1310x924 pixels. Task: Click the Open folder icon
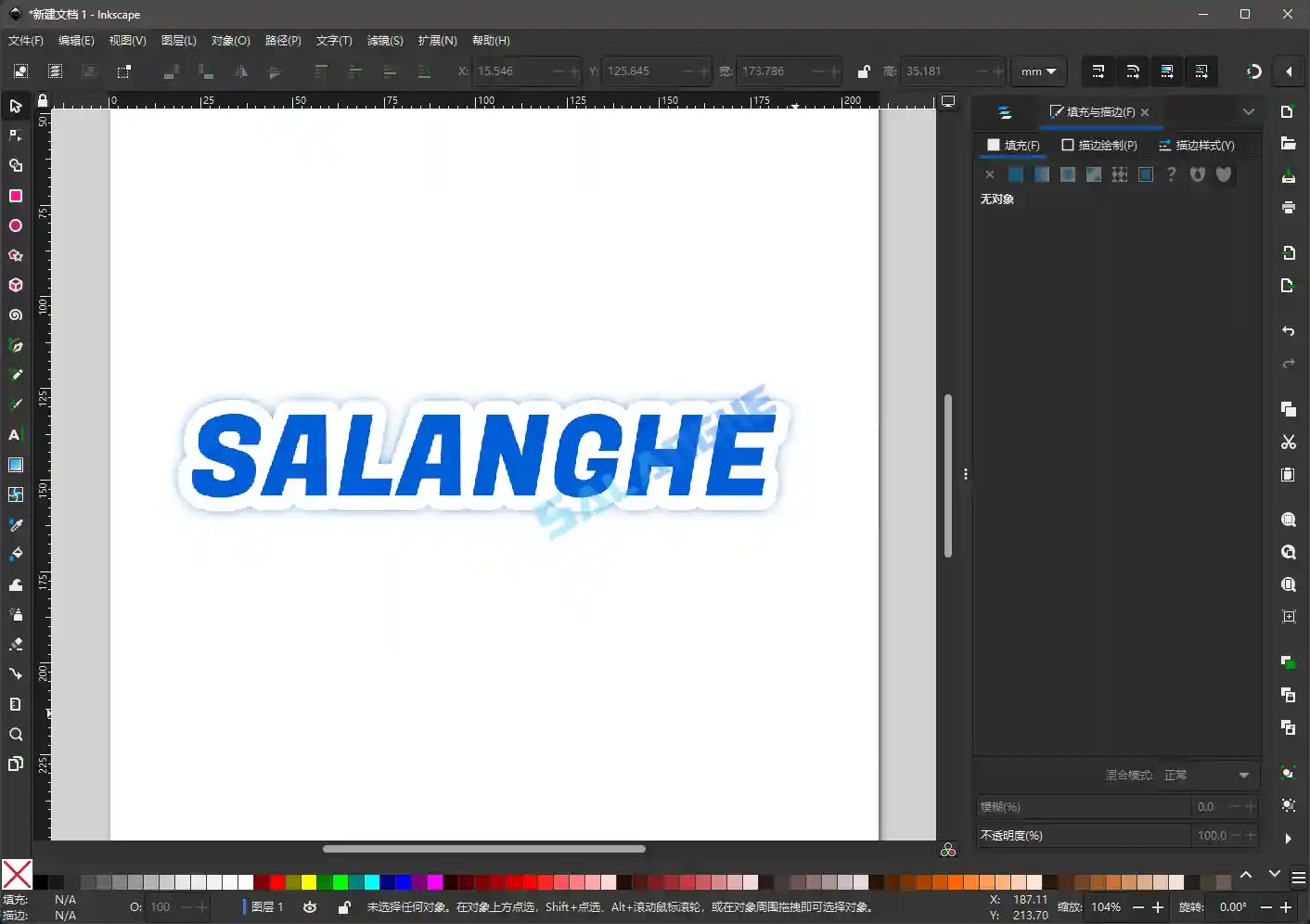pos(1288,143)
